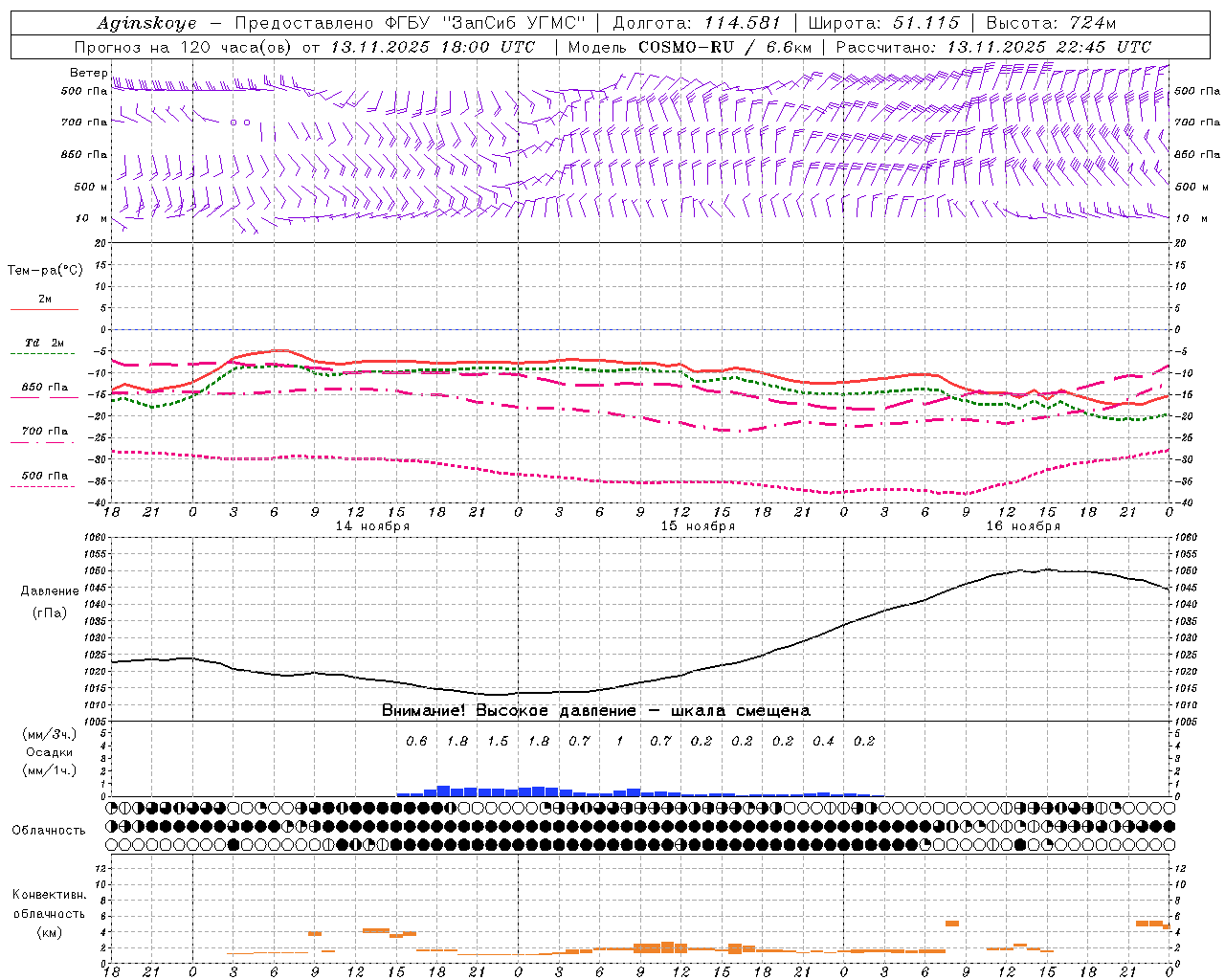Screen dimensions: 1225x980
Task: Click the Долгота: 114.581 longitude value
Action: [697, 23]
